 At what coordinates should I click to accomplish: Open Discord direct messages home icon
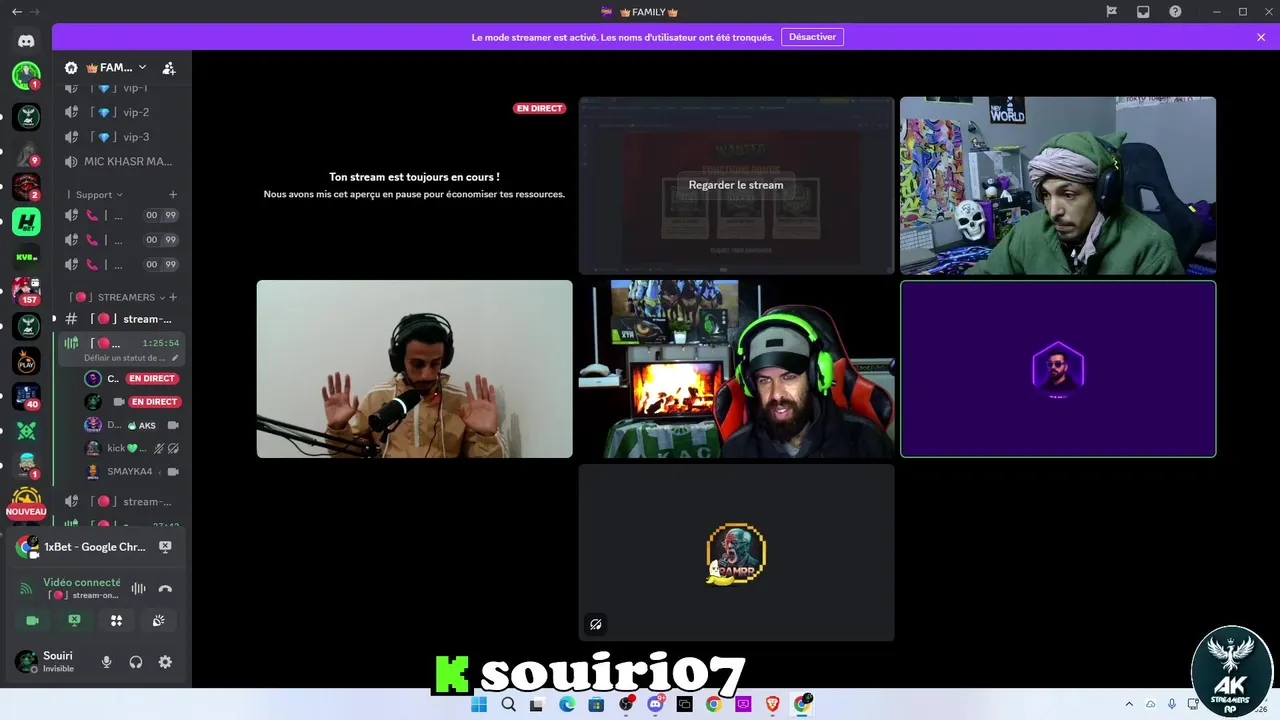26,41
